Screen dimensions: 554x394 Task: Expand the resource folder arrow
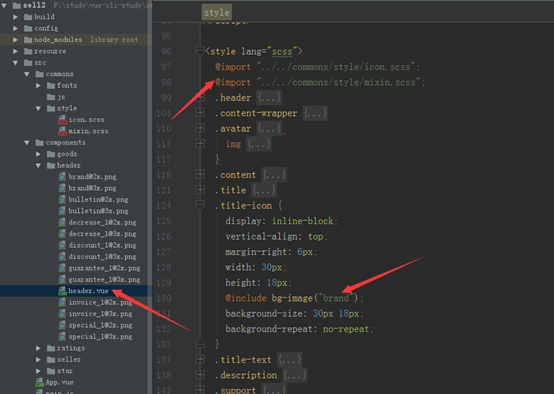(x=15, y=51)
